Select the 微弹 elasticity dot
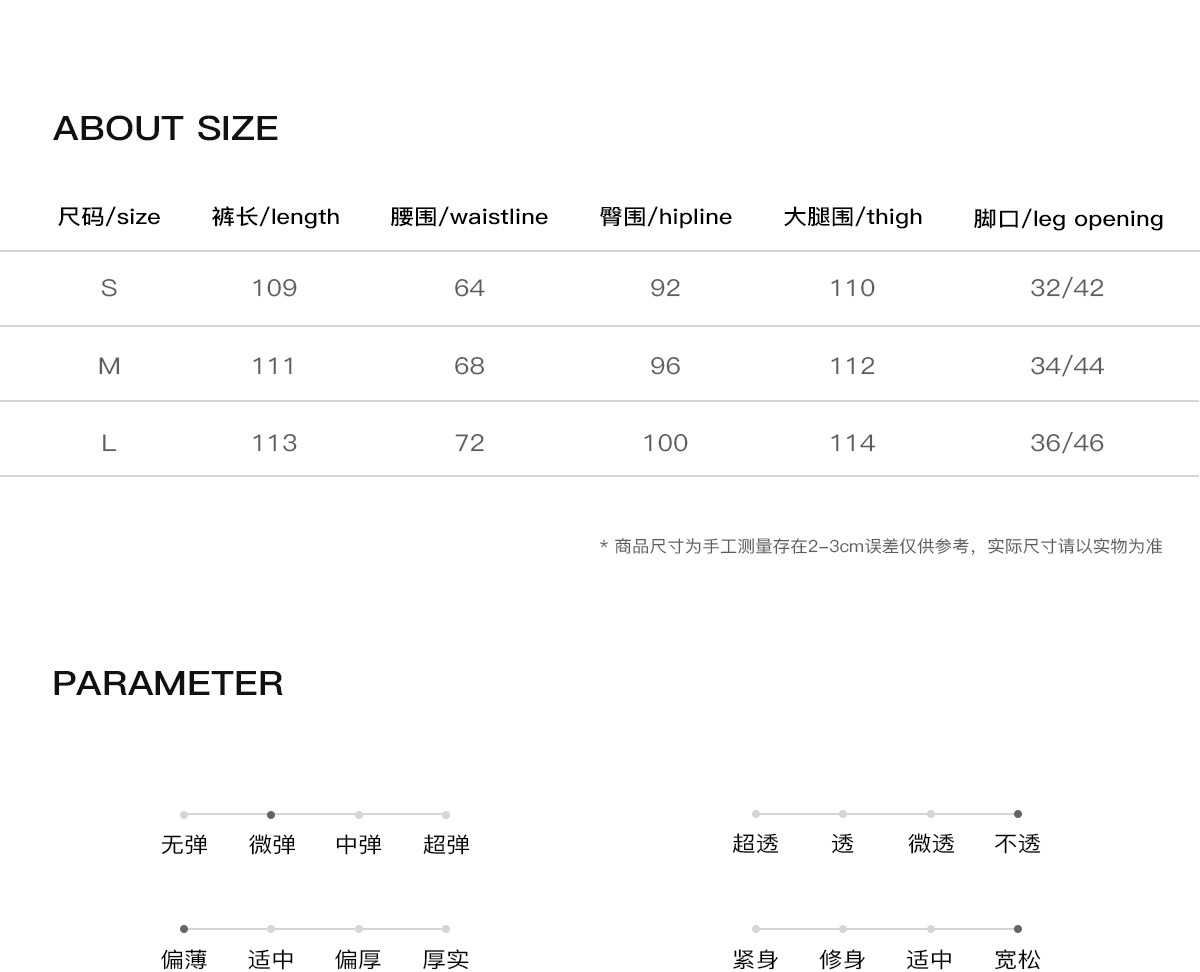The image size is (1200, 972). point(271,815)
